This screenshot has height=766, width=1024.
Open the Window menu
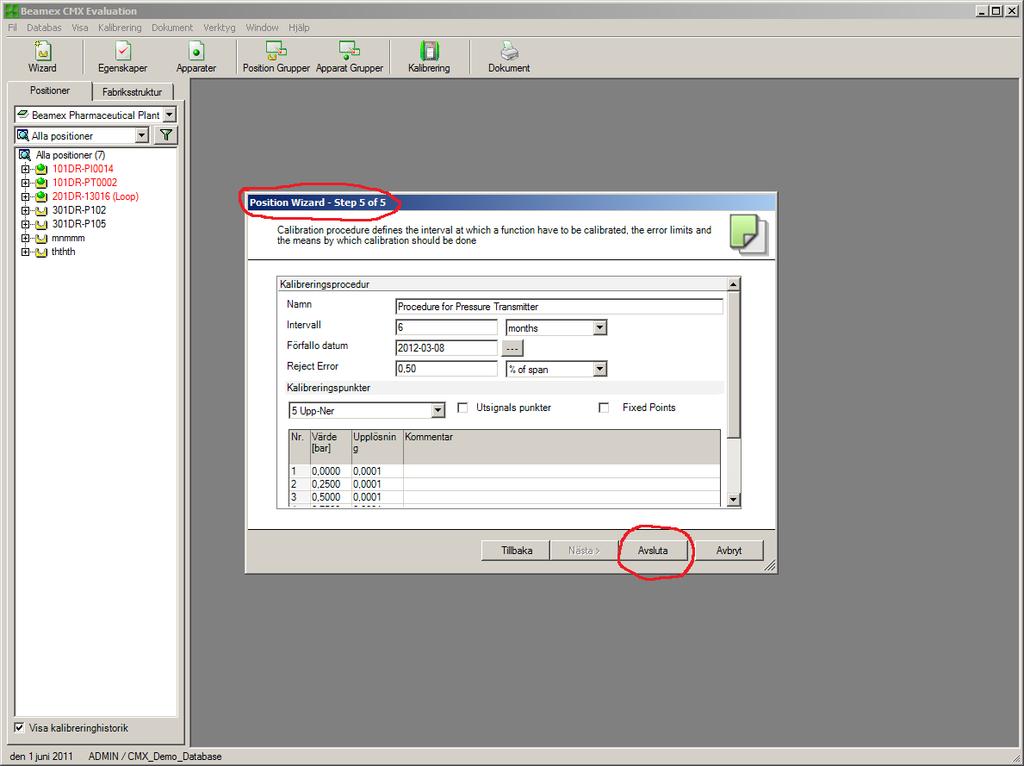262,27
